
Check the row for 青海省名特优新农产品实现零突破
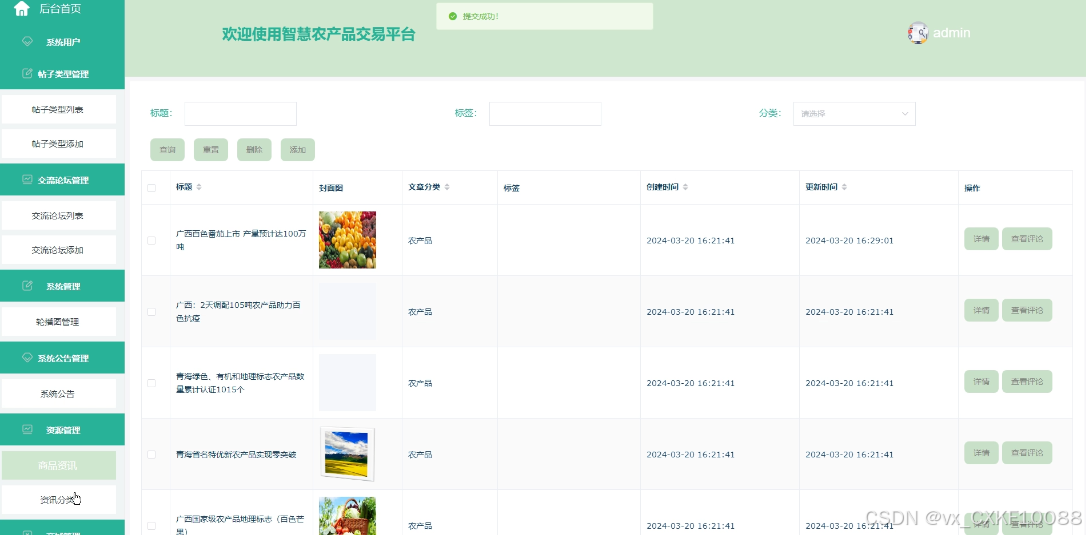152,455
